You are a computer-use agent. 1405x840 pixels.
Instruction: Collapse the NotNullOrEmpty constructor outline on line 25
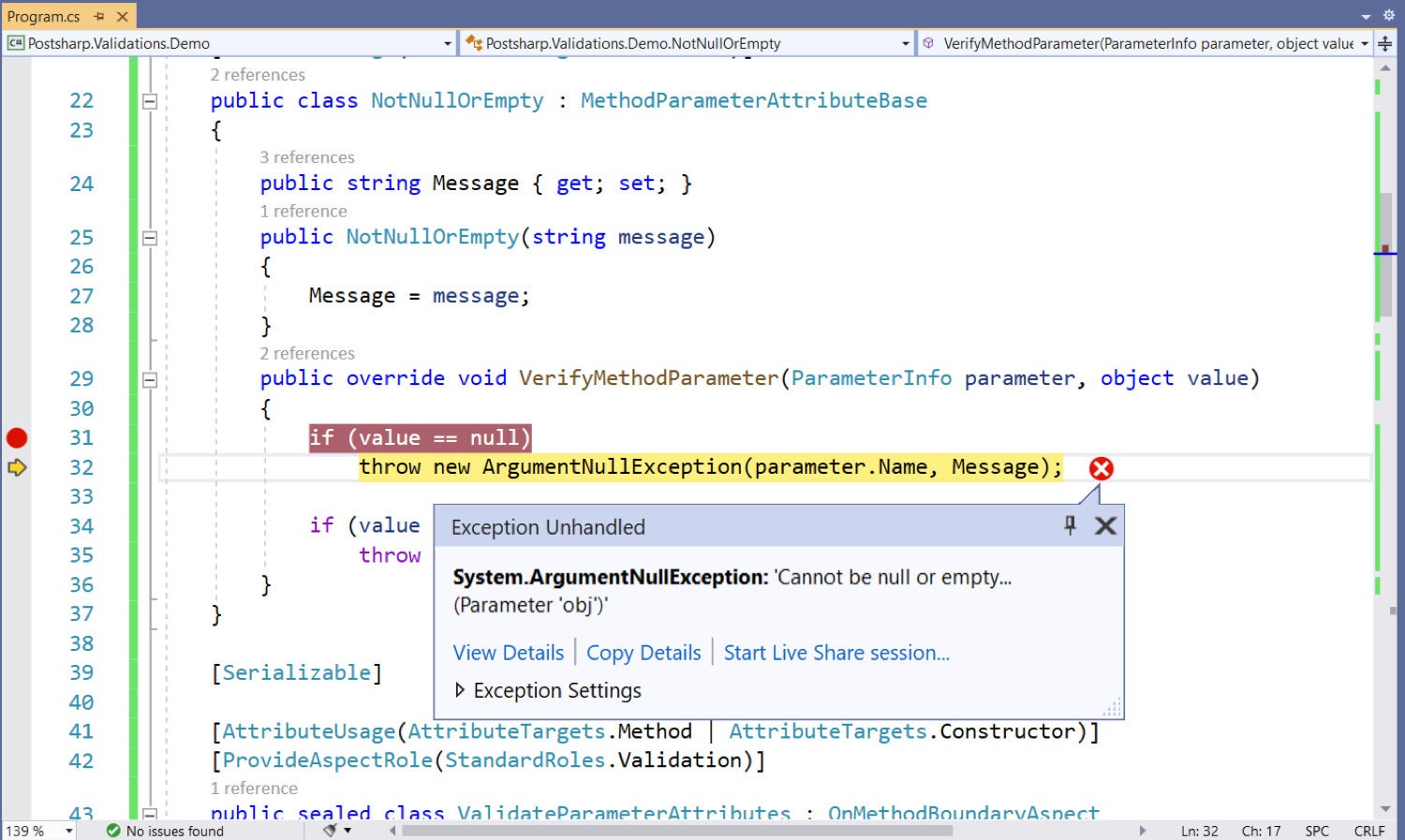point(150,238)
